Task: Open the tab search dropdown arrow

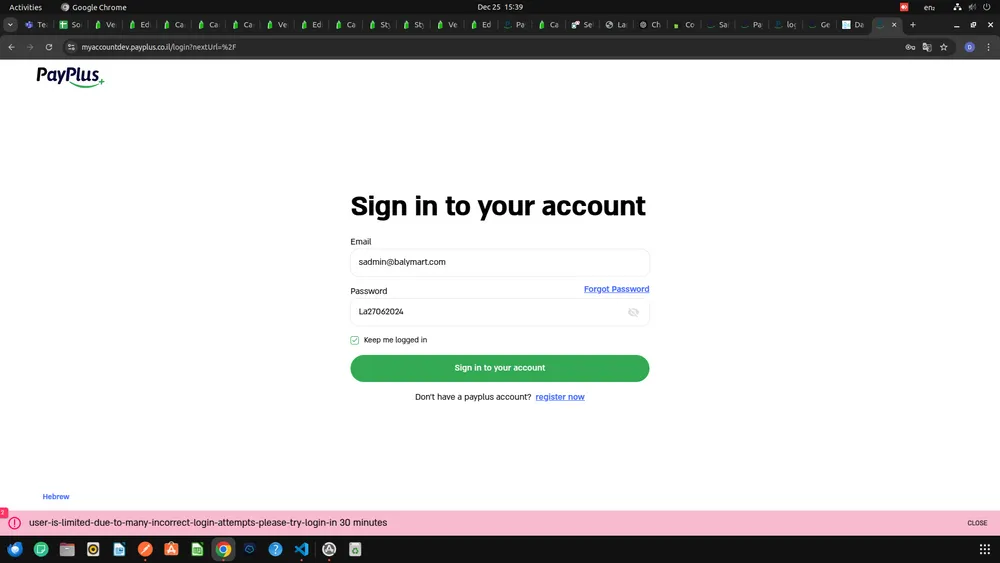Action: [x=10, y=25]
